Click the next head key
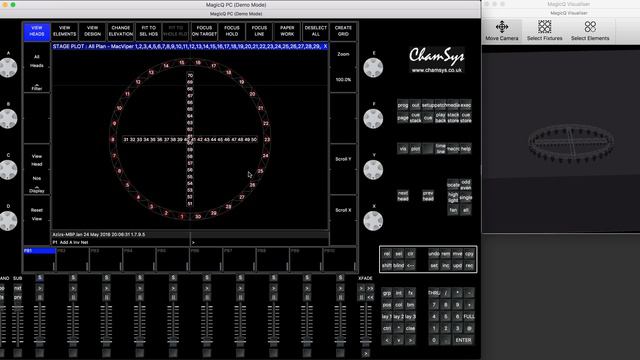Viewport: 640px width, 360px height. coord(402,196)
